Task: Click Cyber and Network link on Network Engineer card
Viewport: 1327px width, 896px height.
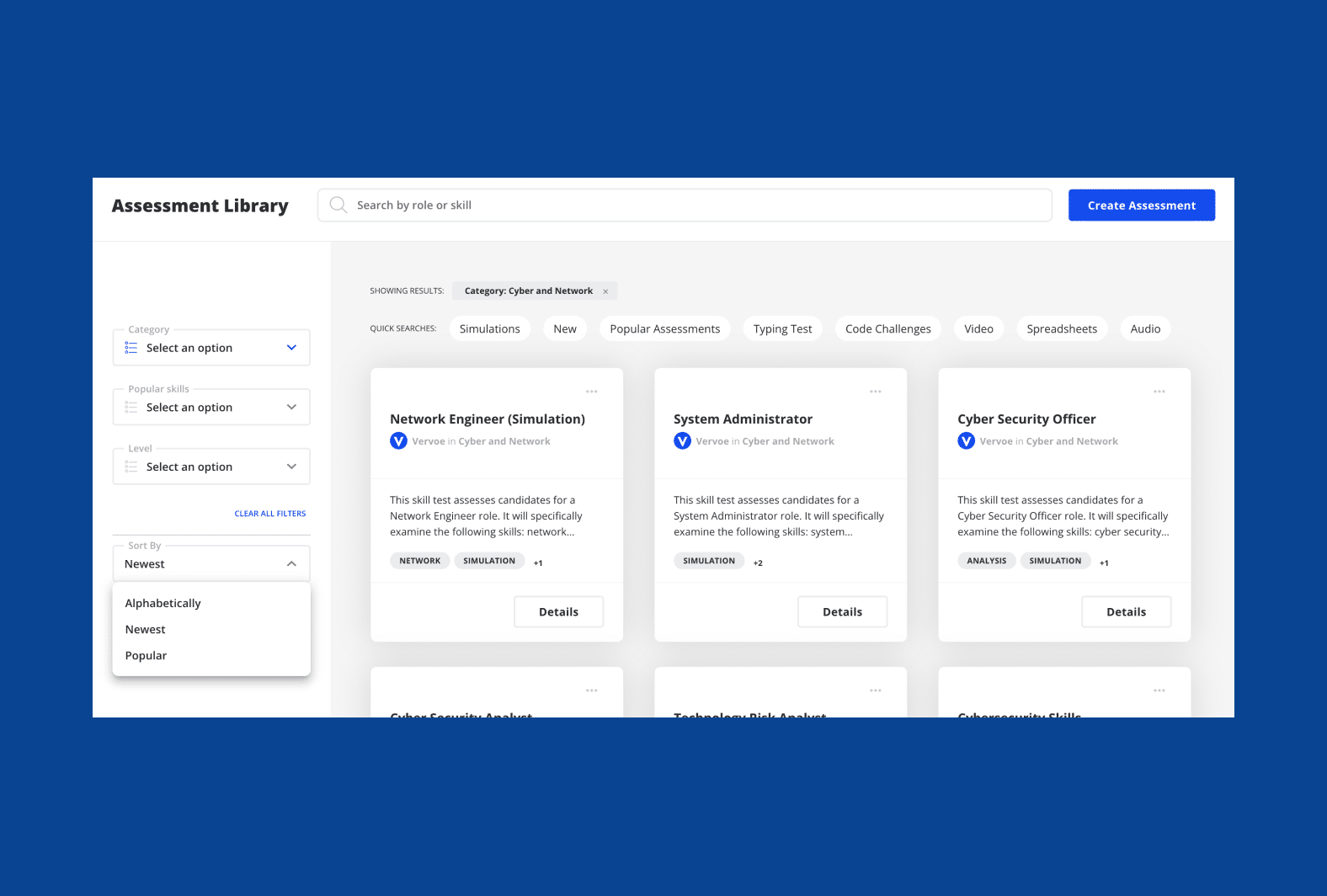Action: [504, 441]
